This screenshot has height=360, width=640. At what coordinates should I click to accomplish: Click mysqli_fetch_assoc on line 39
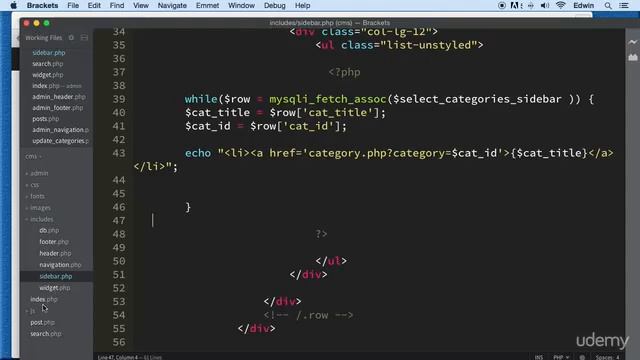[x=327, y=99]
